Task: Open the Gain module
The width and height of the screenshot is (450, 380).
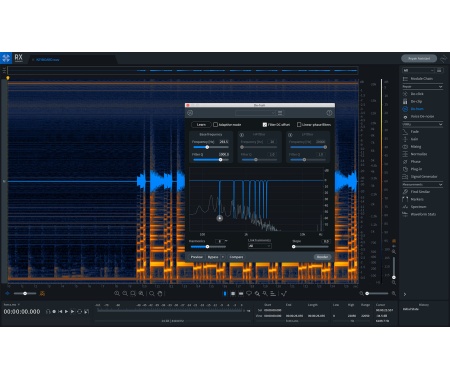Action: (414, 139)
